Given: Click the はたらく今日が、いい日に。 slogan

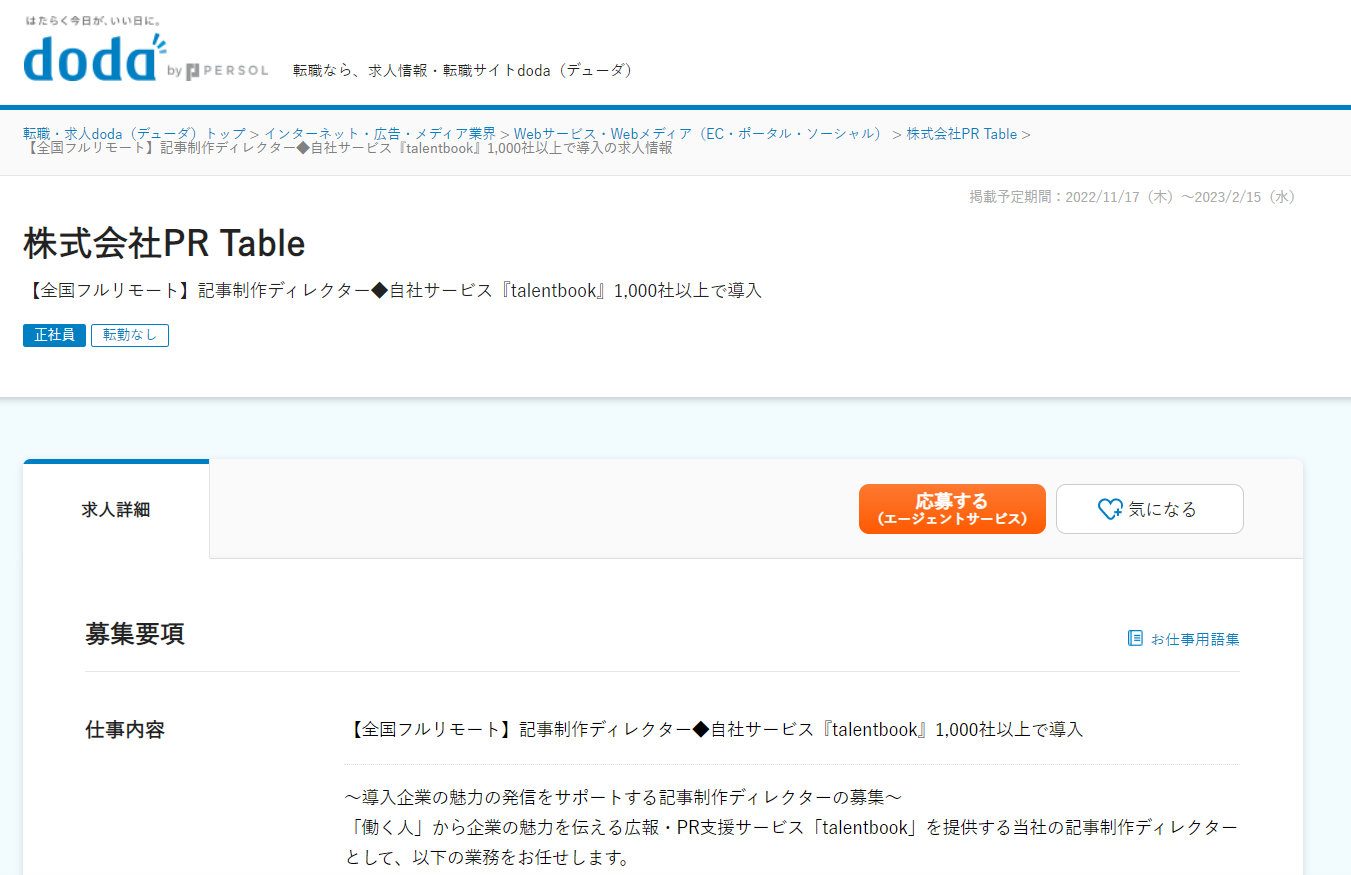Looking at the screenshot, I should [x=93, y=20].
